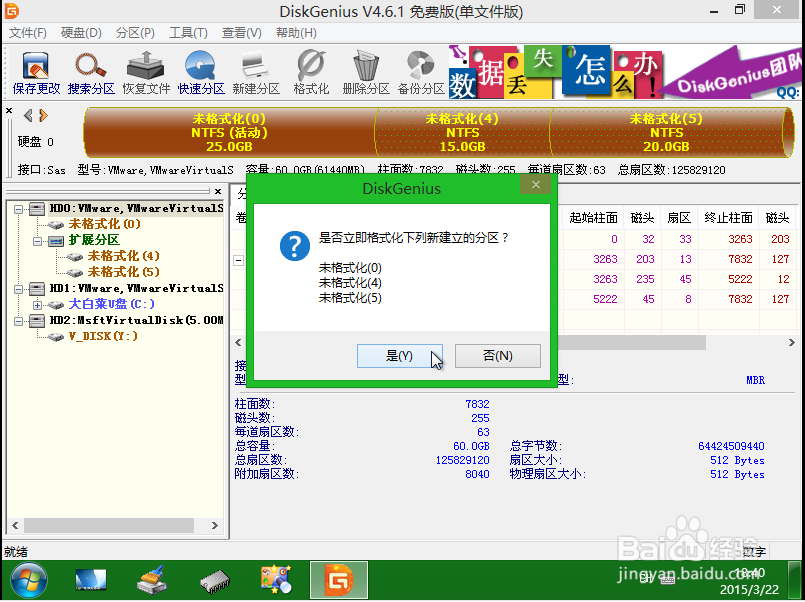Viewport: 805px width, 602px height.
Task: Close the left tree panel
Action: [x=218, y=191]
